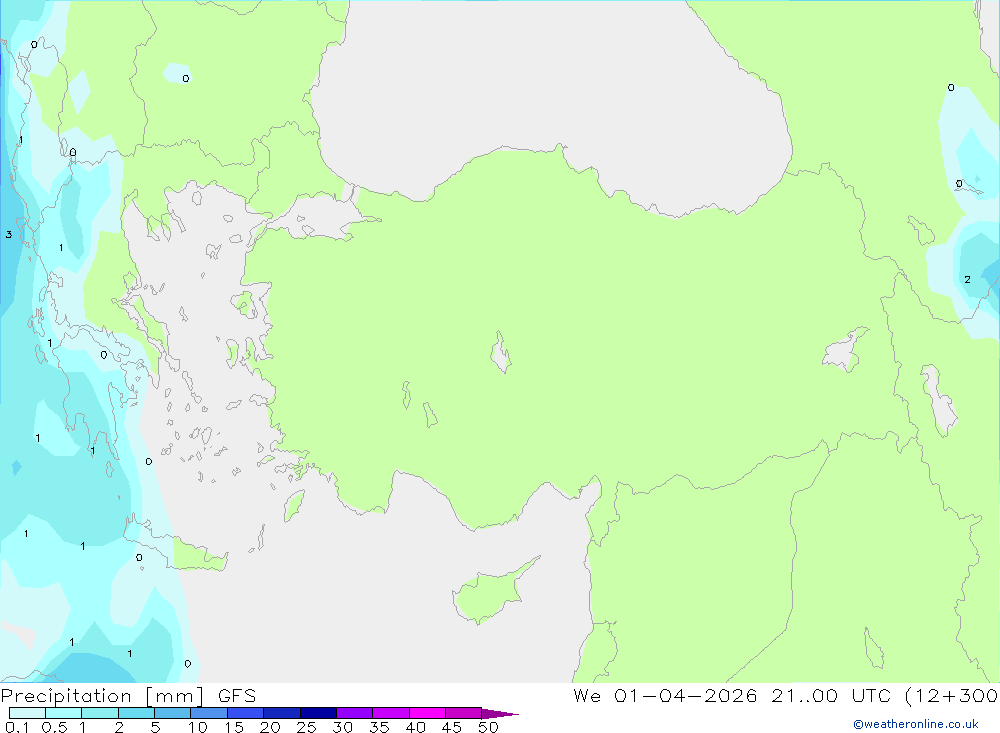Choose the magenta swatch between 40 and 45
1000x733 pixels.
click(427, 713)
